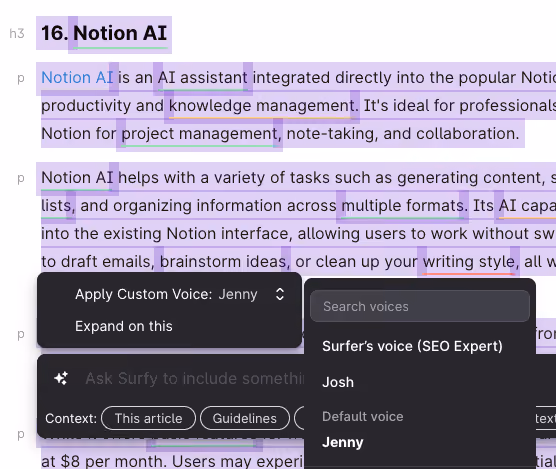The image size is (556, 469).
Task: Click the h3 block tag label
Action: pyautogui.click(x=17, y=34)
